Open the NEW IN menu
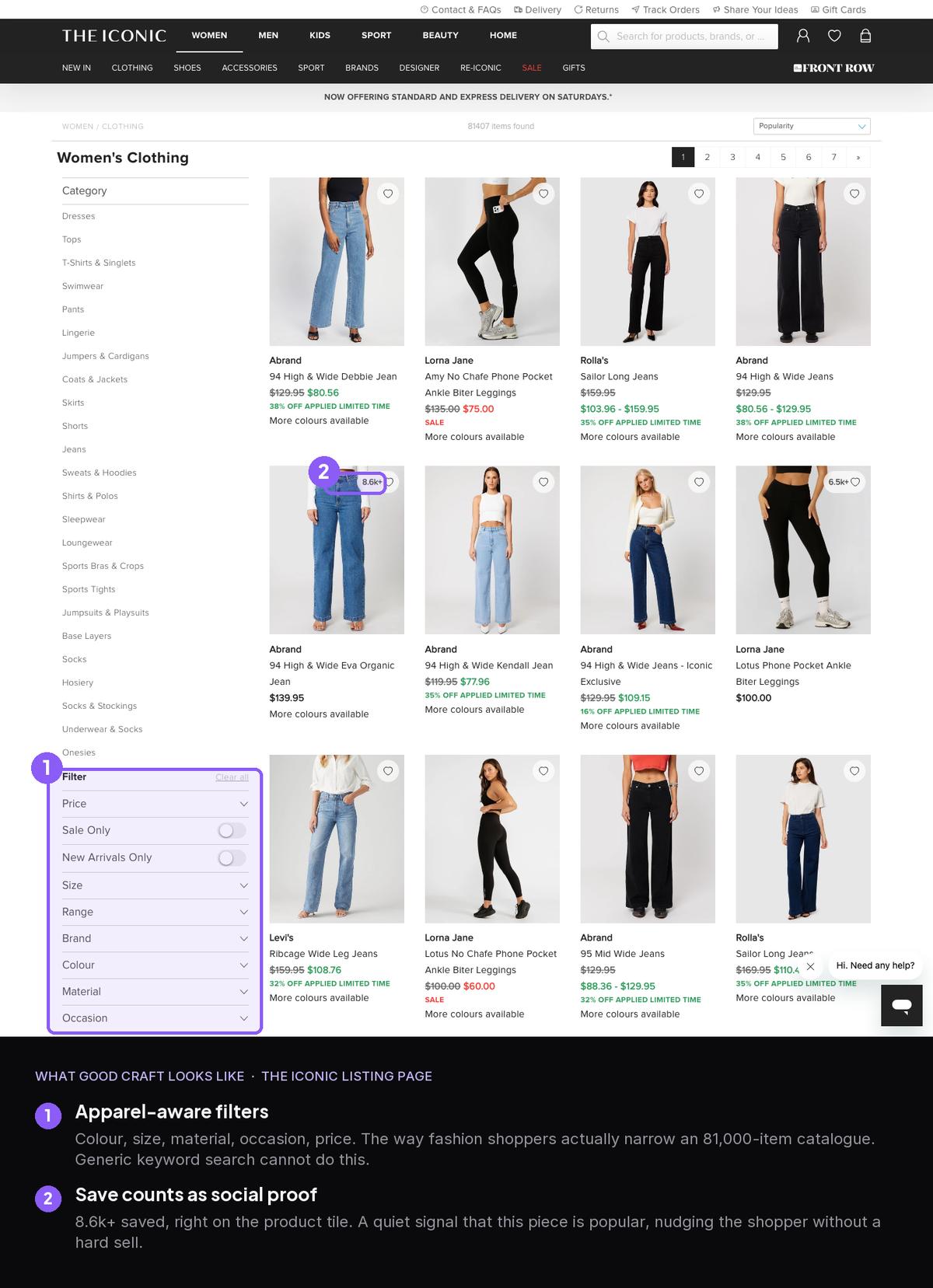Image resolution: width=933 pixels, height=1288 pixels. (76, 68)
